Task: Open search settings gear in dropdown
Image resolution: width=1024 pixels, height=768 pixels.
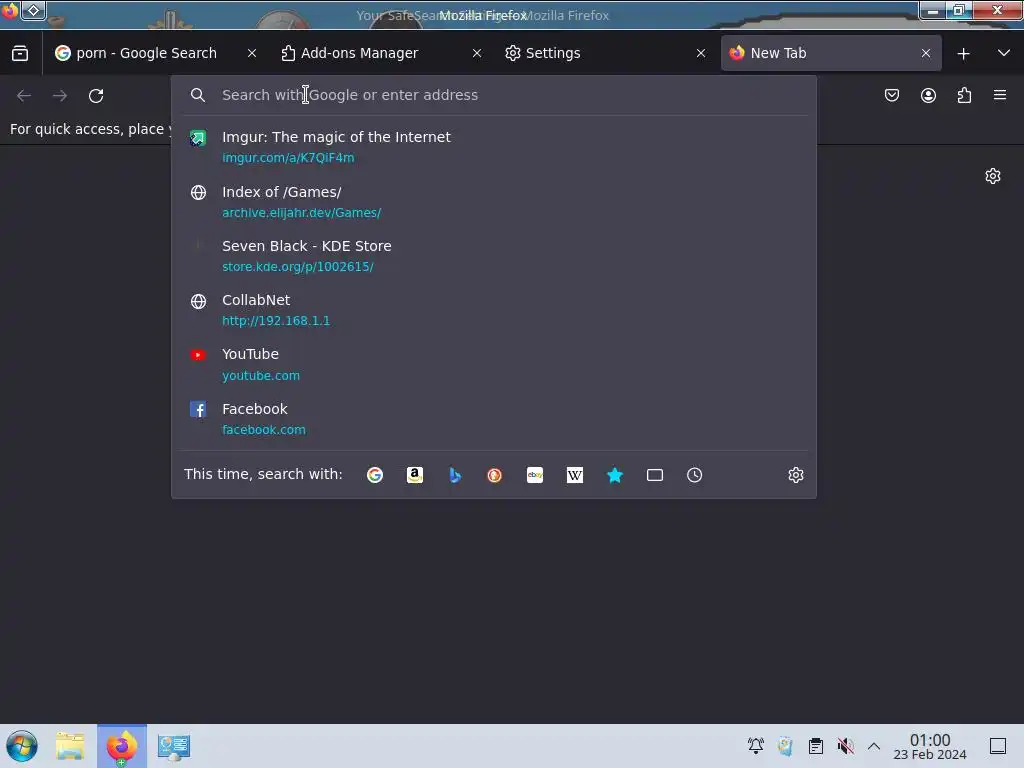Action: click(795, 475)
